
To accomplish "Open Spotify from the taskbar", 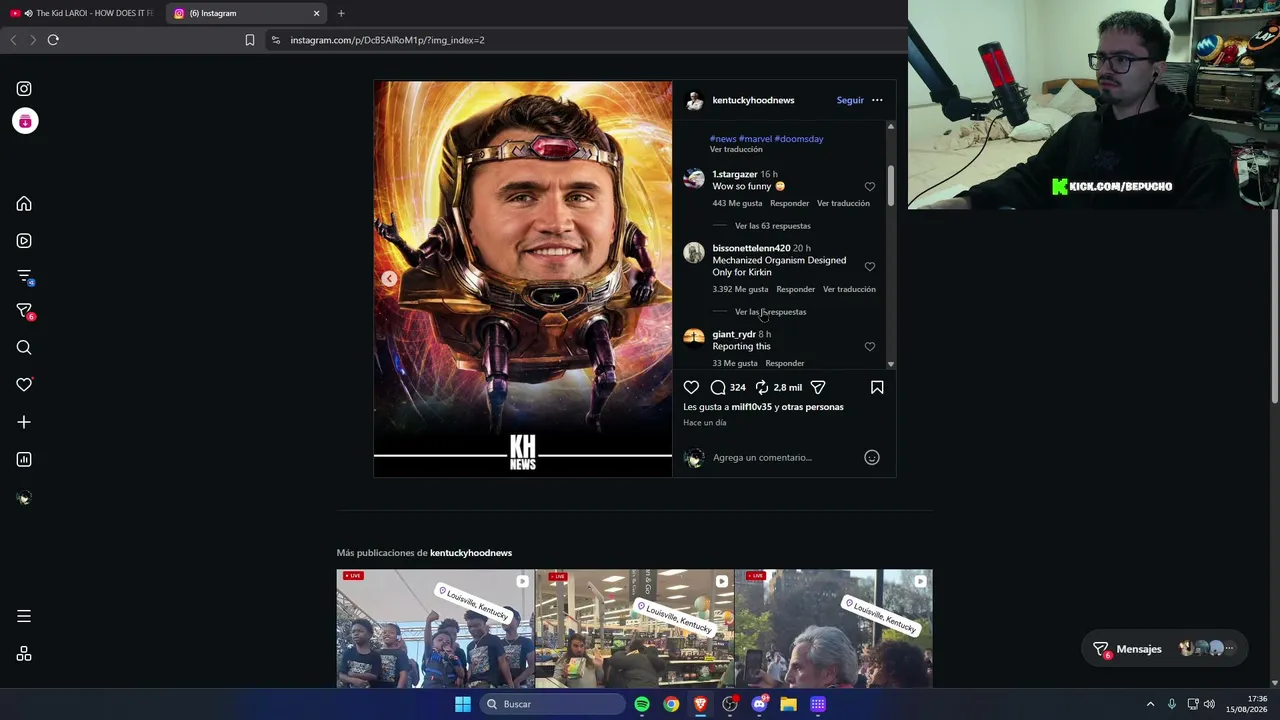I will (642, 704).
